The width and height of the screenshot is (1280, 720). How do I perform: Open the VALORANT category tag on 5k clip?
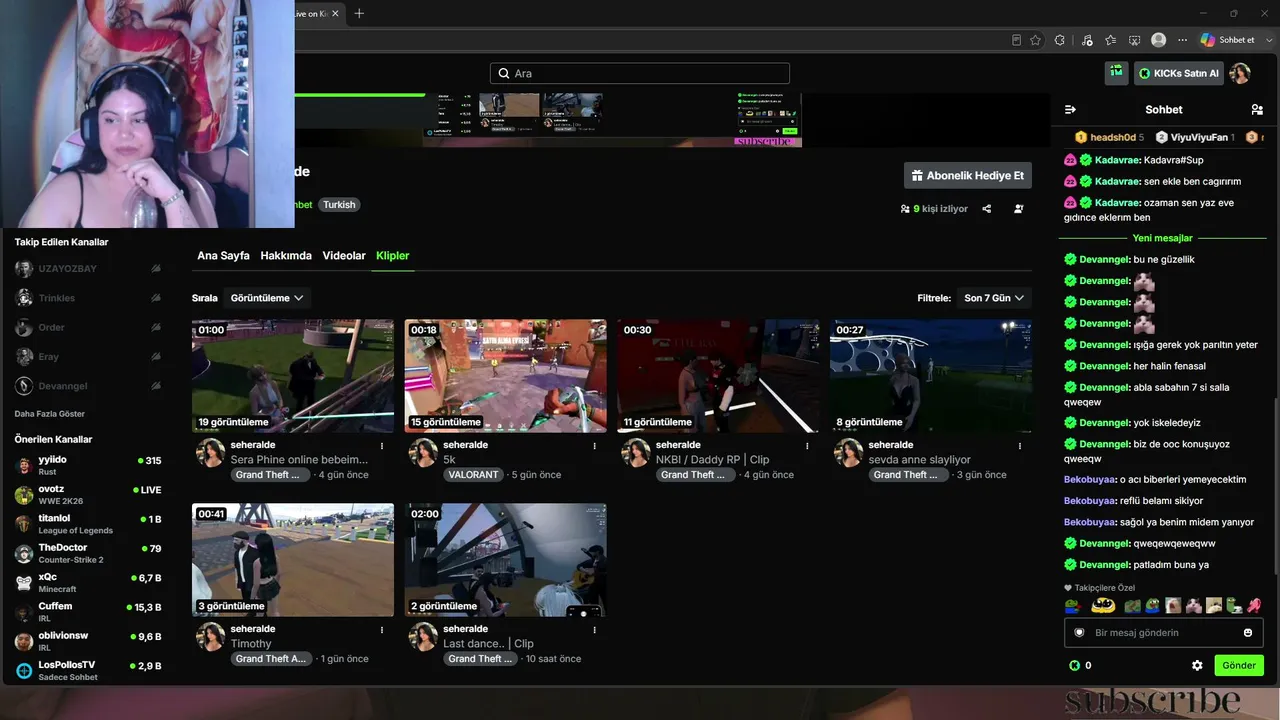coord(474,475)
